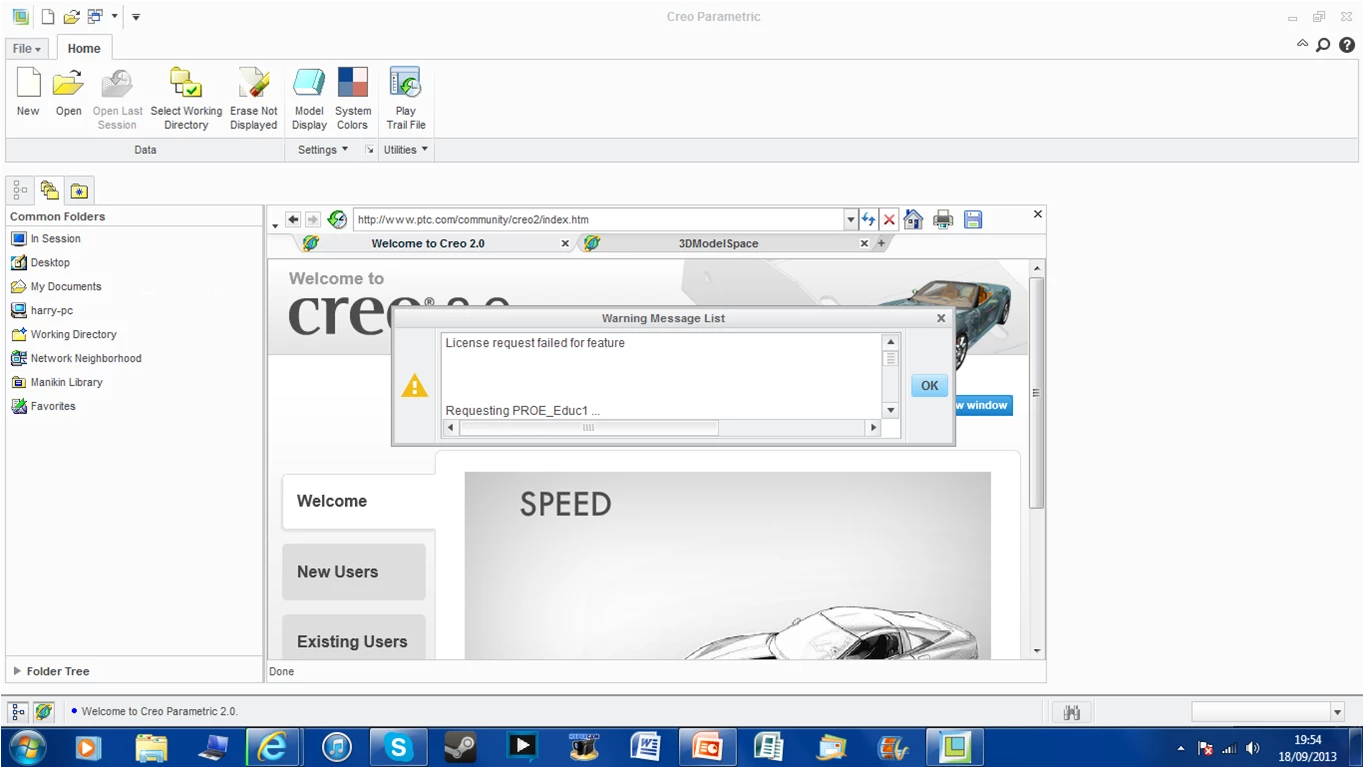
Task: Open the Windows quick access dropdown arrow
Action: click(114, 17)
